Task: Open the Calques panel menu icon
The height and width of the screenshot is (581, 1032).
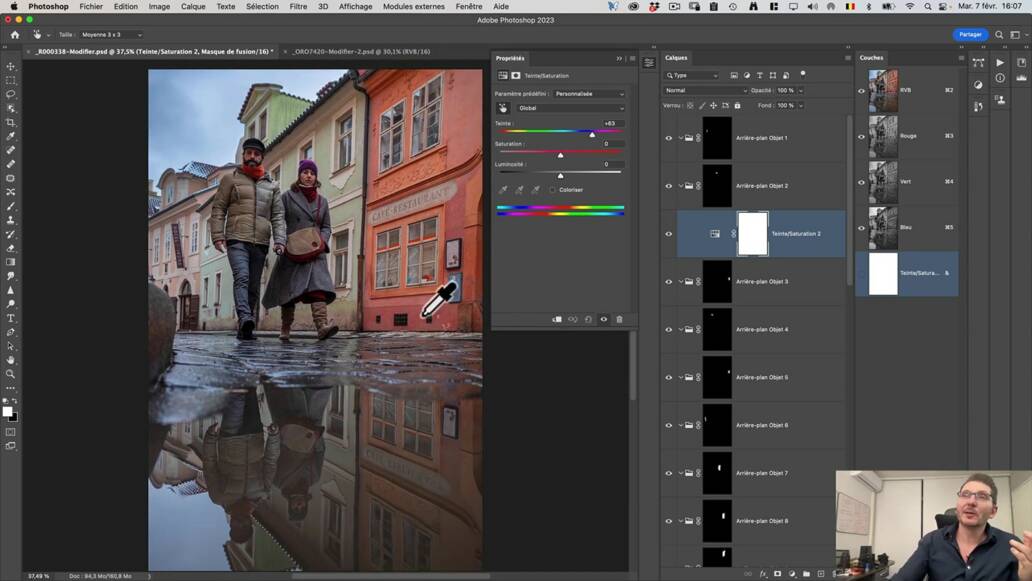Action: (x=848, y=58)
